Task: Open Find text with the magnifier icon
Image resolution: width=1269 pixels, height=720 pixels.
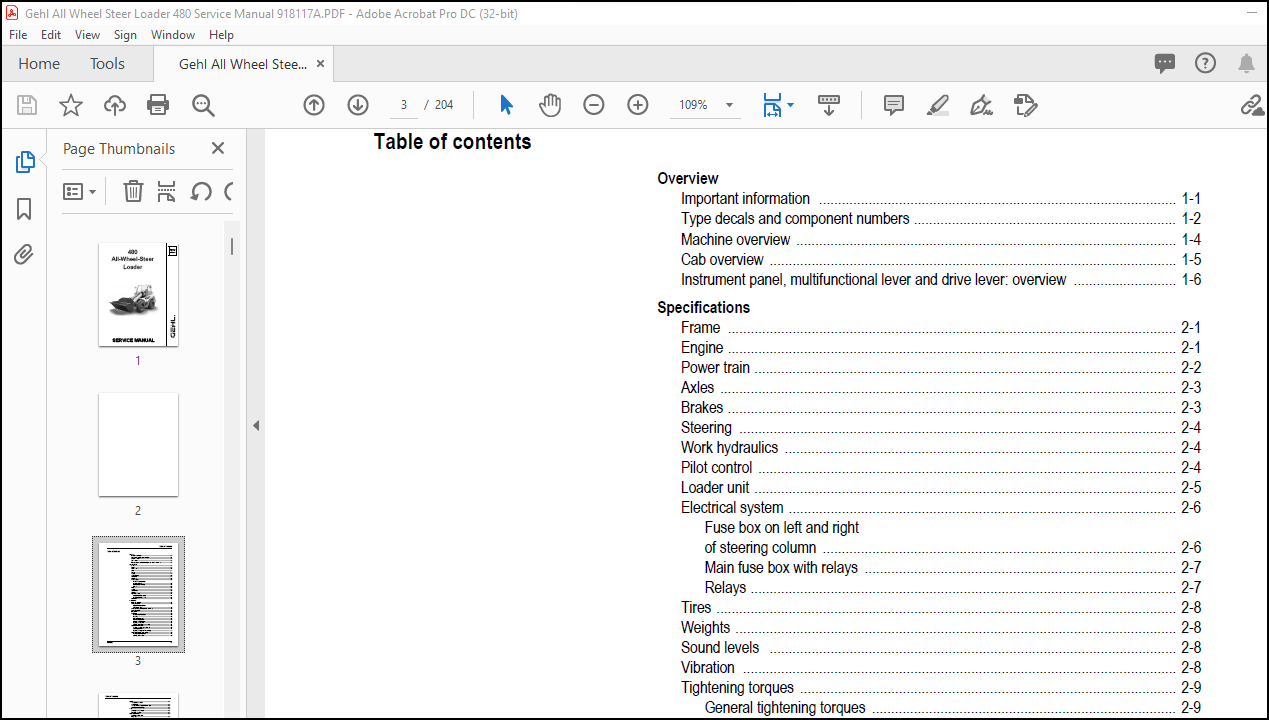Action: tap(203, 105)
